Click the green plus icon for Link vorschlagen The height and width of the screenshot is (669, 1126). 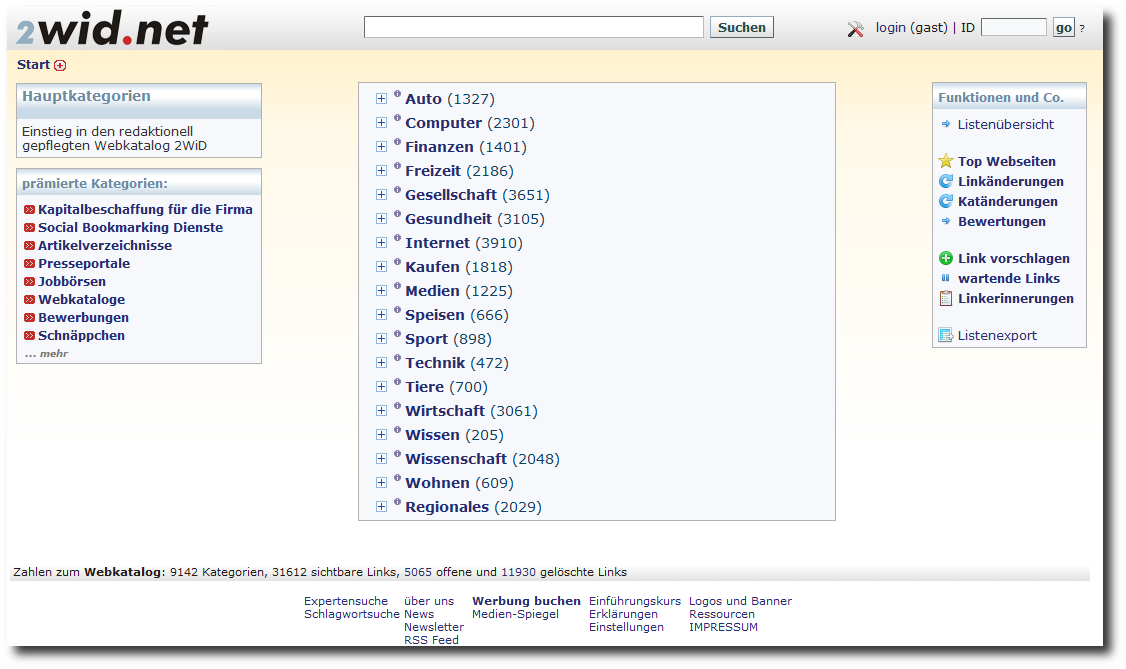tap(946, 258)
